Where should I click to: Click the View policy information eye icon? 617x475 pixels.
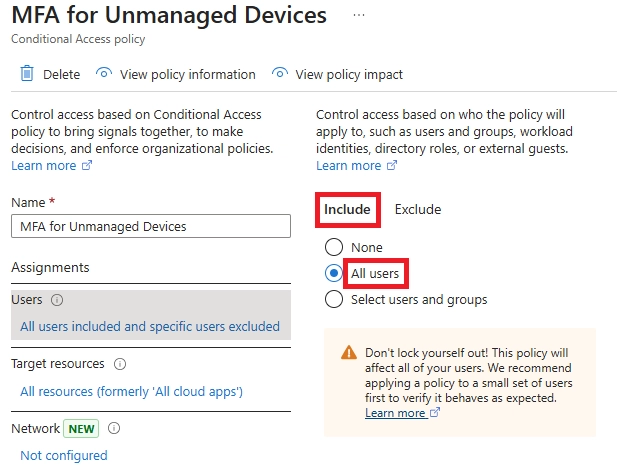(x=103, y=74)
